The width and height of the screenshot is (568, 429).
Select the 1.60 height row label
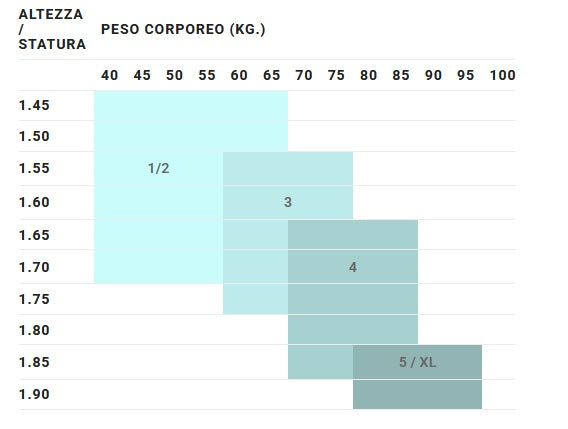[34, 202]
